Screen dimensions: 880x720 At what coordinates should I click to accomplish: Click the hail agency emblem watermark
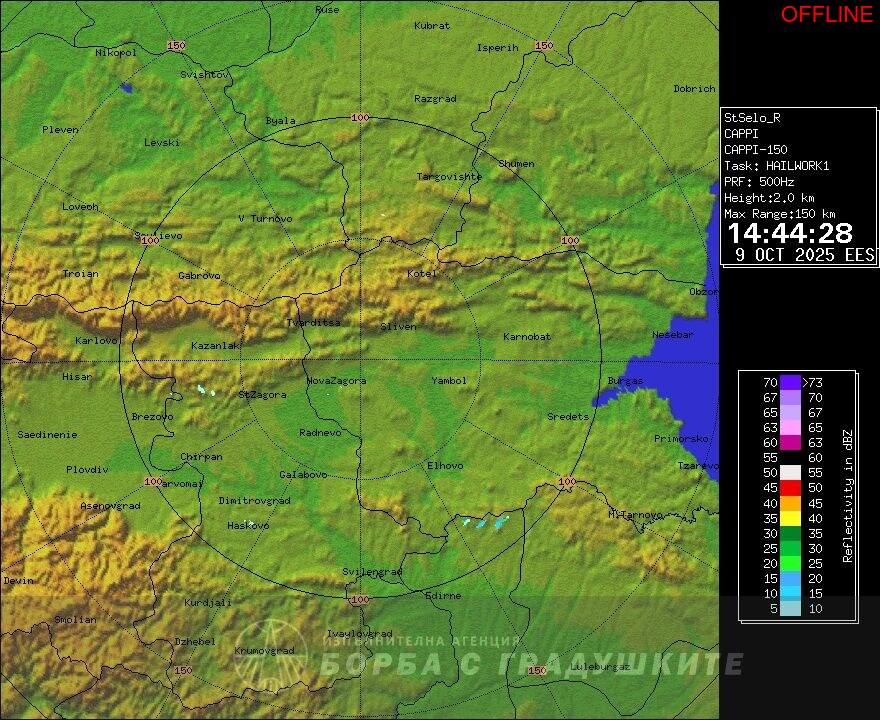pyautogui.click(x=269, y=654)
